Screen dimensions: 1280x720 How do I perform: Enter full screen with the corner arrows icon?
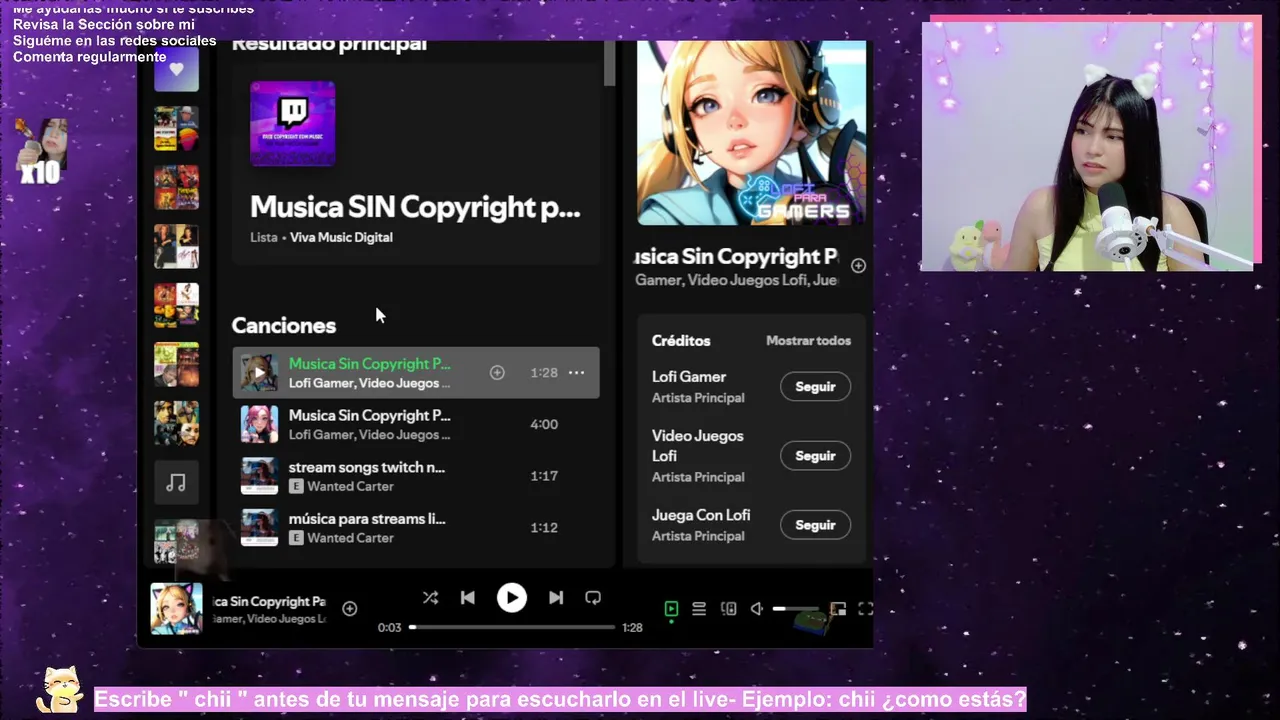coord(866,608)
